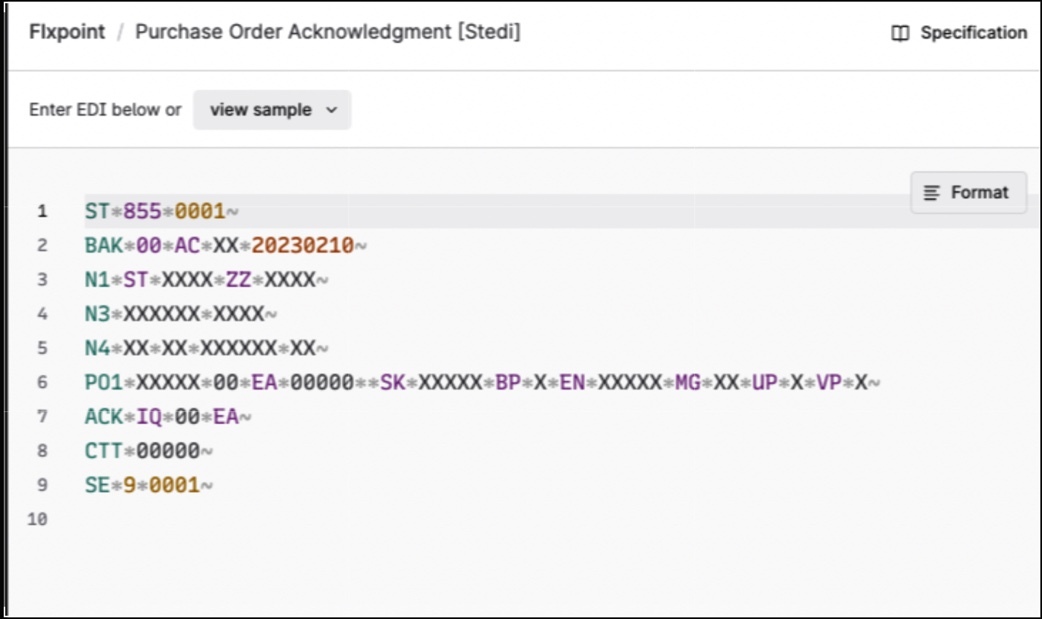Place cursor on the ST*855*0001 line
Screen dimensions: 1042x619
pos(160,211)
